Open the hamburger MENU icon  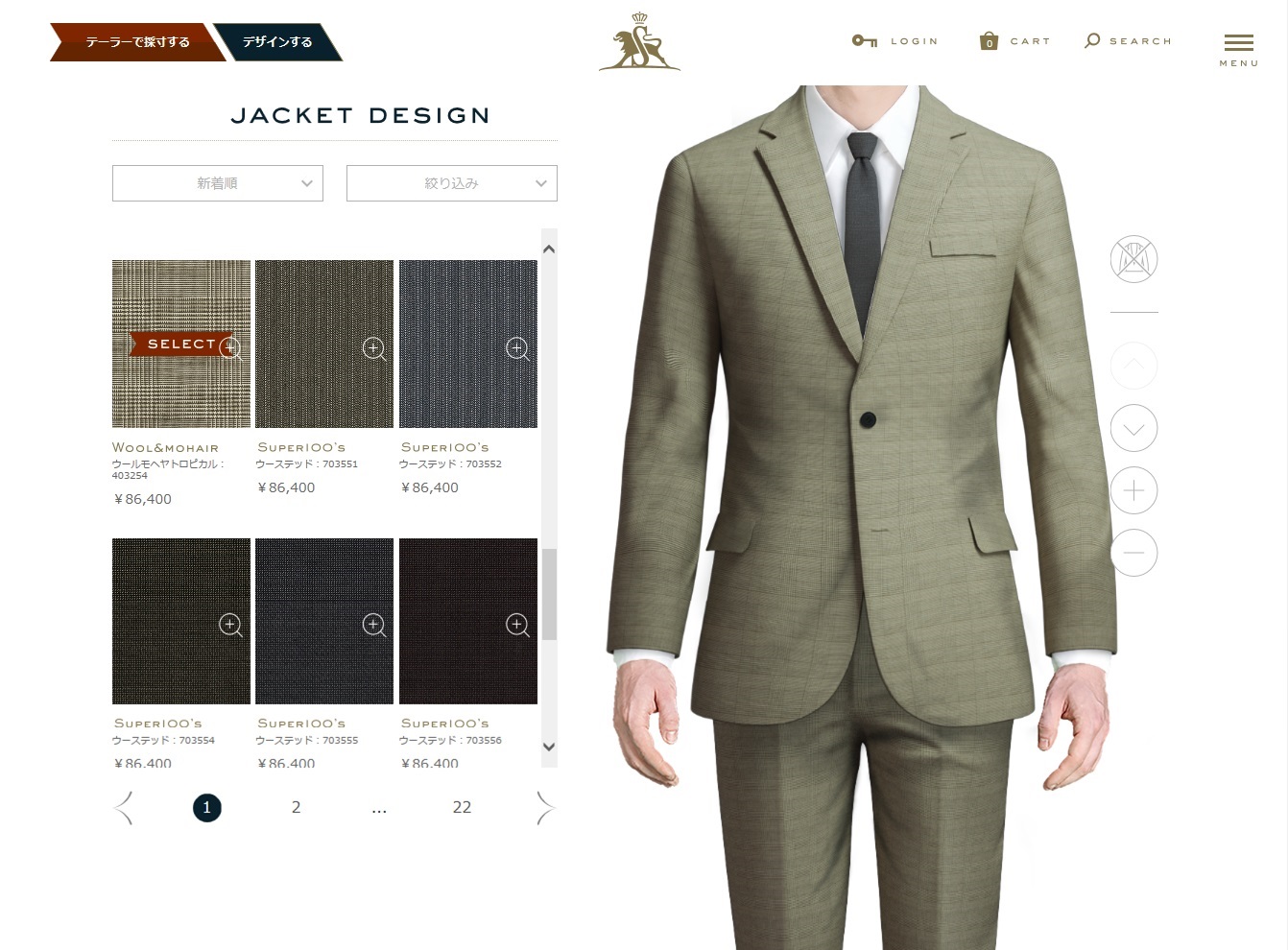[1239, 43]
